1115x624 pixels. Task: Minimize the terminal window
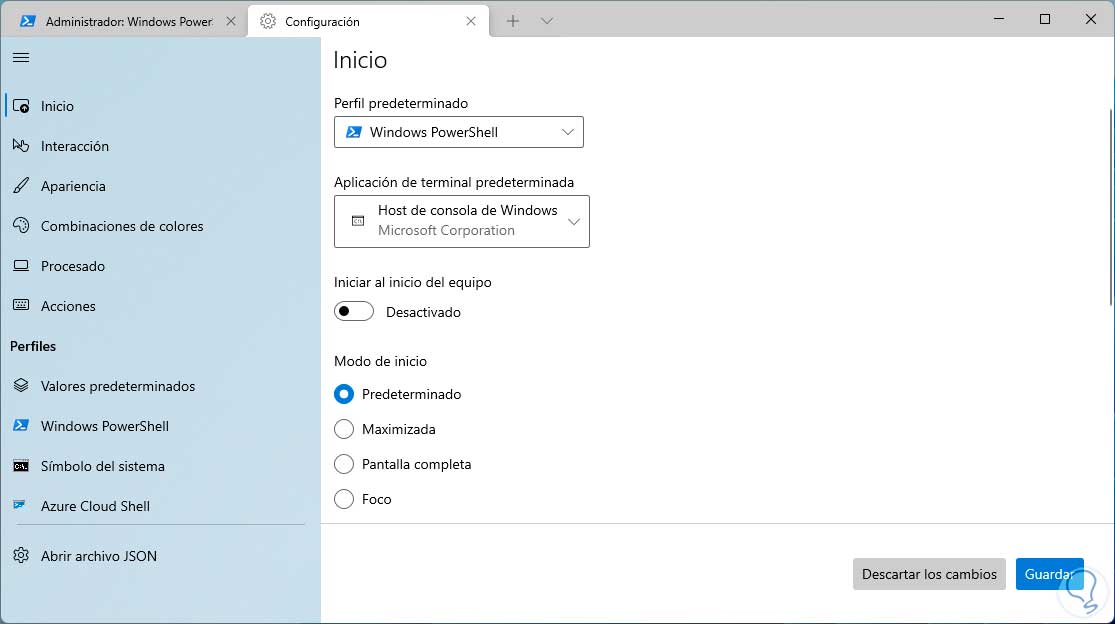click(999, 19)
